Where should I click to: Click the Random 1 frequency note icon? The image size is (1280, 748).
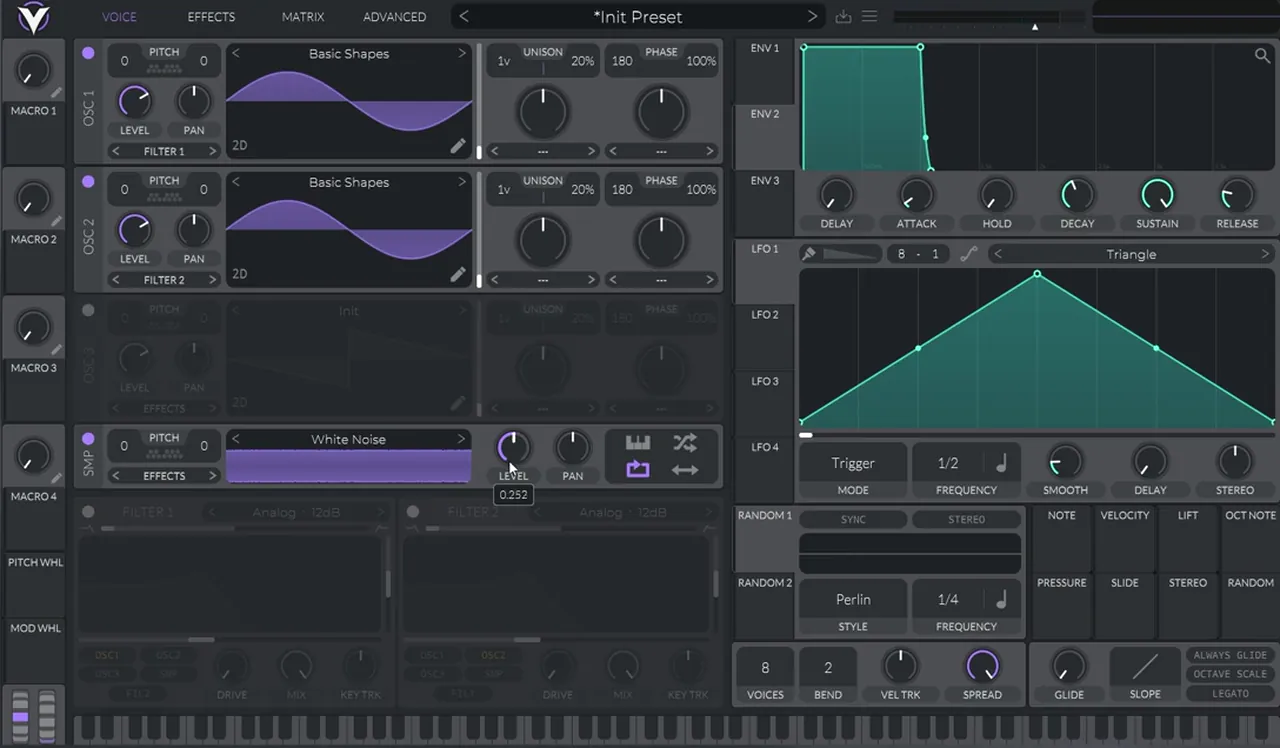[x=1001, y=599]
